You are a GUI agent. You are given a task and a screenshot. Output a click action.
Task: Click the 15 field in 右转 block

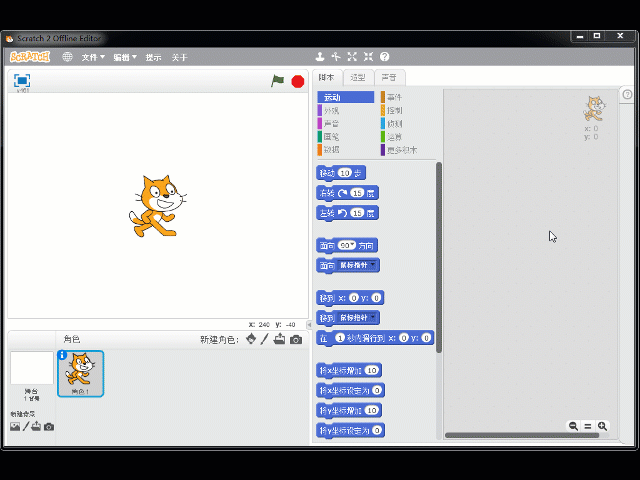358,193
